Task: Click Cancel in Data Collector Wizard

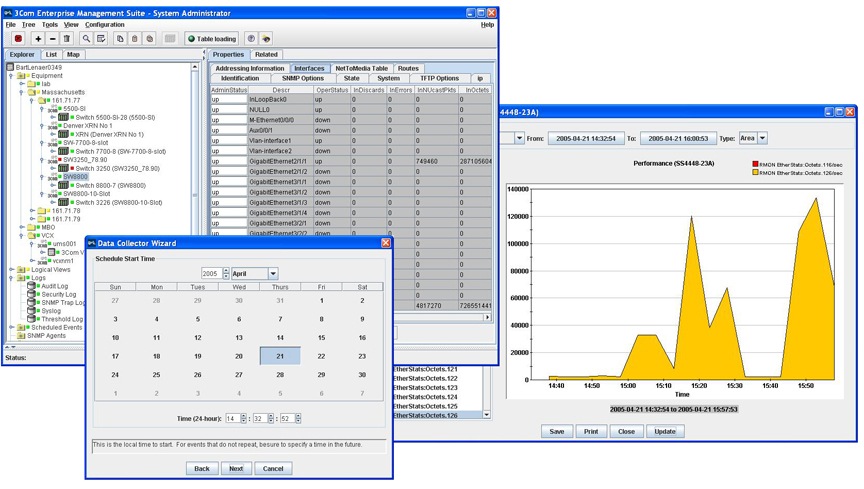Action: point(273,469)
